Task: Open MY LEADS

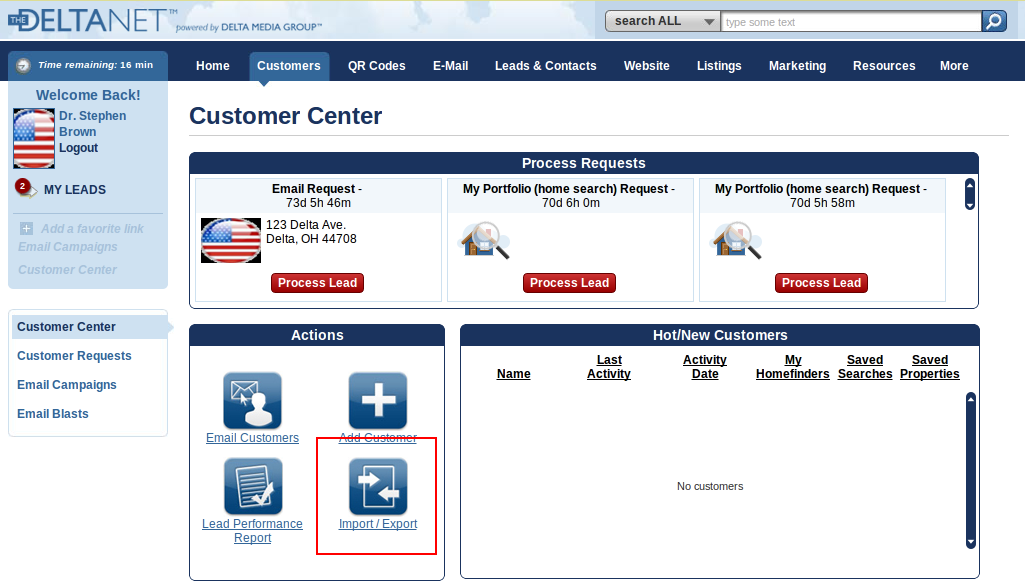Action: point(75,190)
